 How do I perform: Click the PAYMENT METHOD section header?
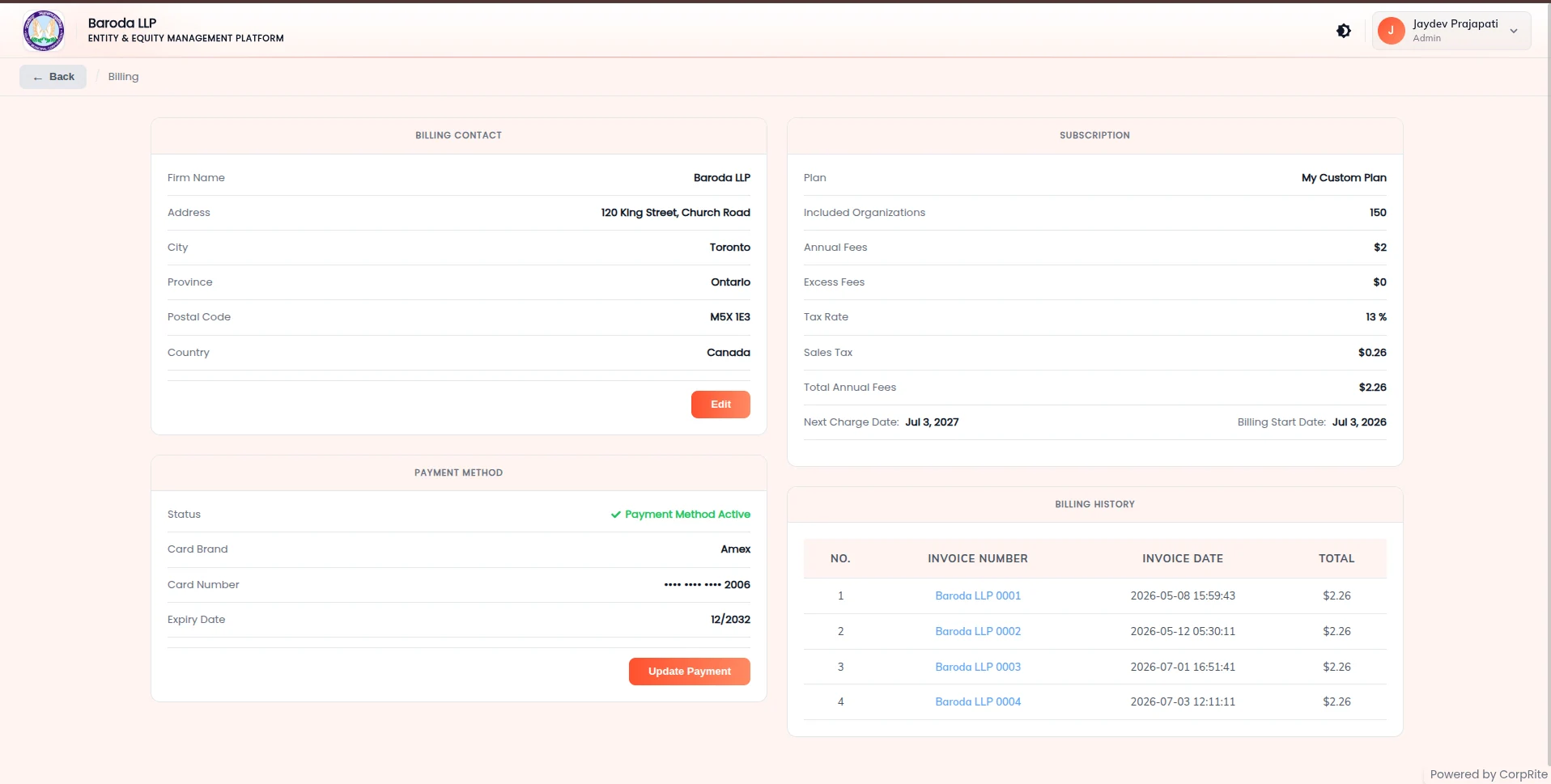458,473
